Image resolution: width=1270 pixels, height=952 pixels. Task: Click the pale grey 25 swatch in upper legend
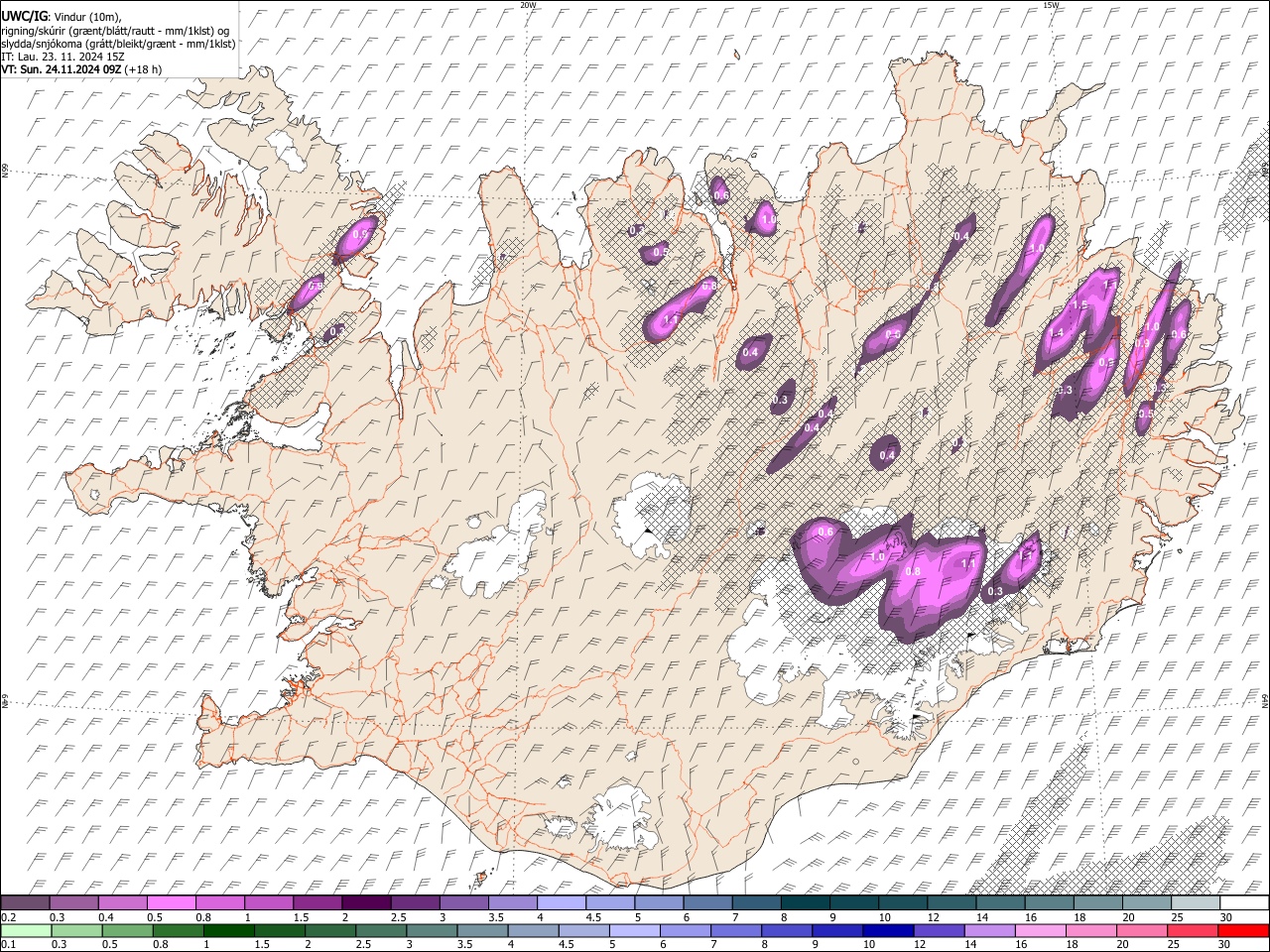coord(1196,903)
